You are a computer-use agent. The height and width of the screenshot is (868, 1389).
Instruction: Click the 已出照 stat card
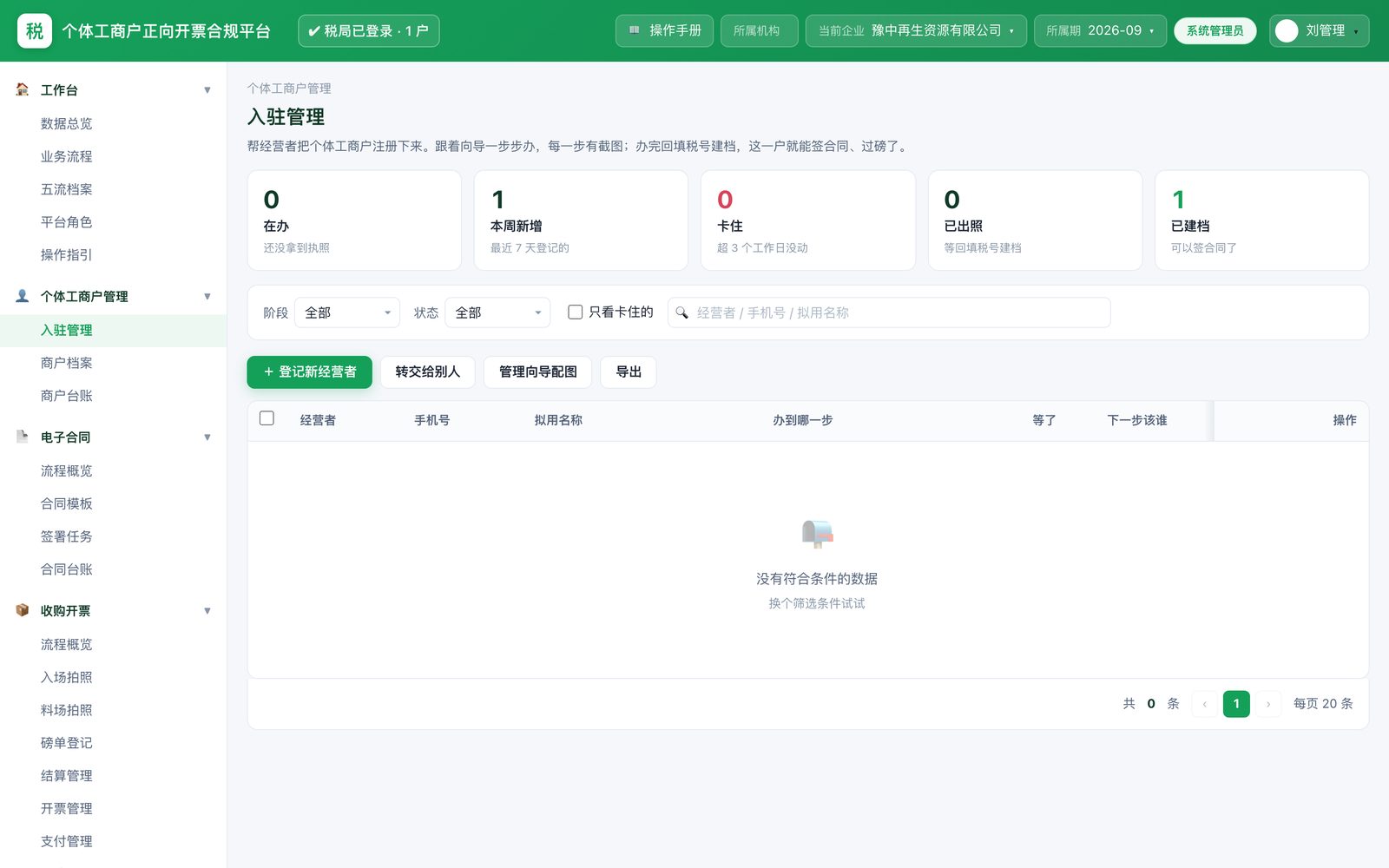click(x=1035, y=220)
